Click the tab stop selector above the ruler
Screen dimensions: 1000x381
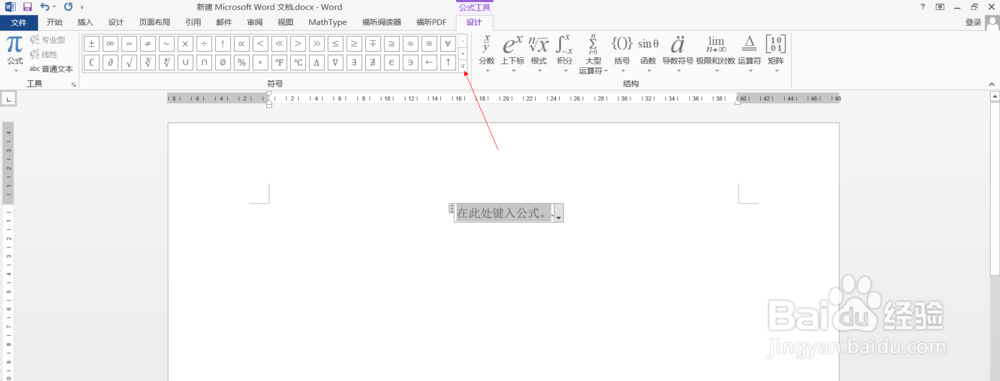[x=8, y=99]
